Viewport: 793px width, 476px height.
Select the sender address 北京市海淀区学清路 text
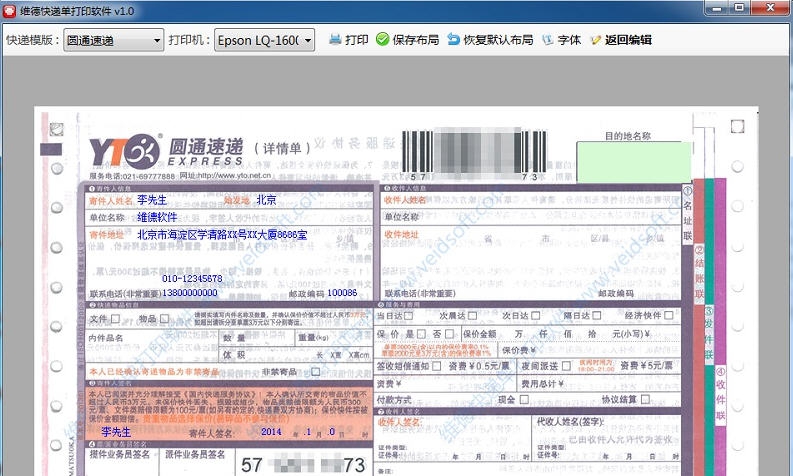pyautogui.click(x=222, y=235)
